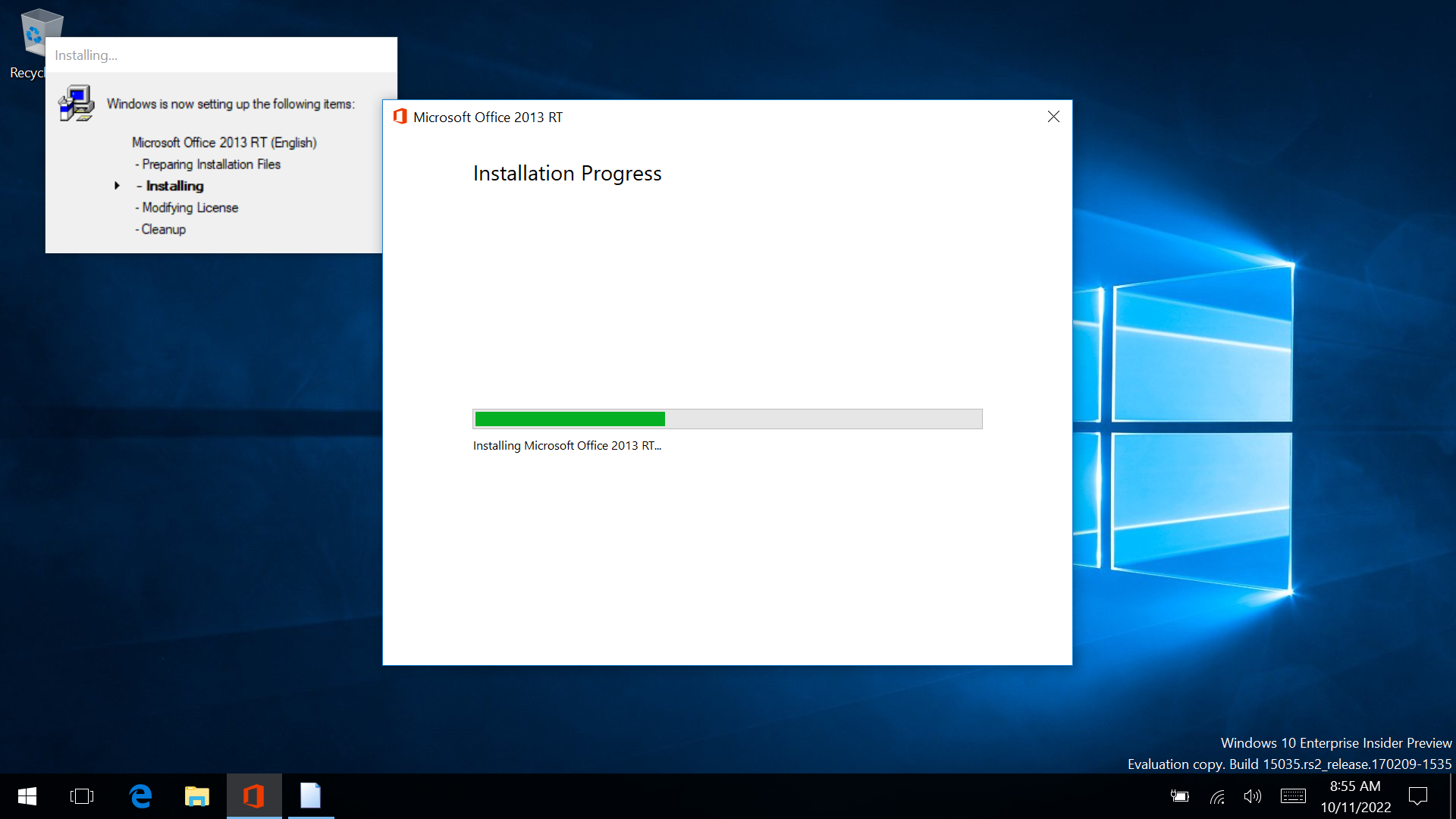This screenshot has width=1456, height=819.
Task: Open the Action Center notifications icon
Action: (1417, 796)
